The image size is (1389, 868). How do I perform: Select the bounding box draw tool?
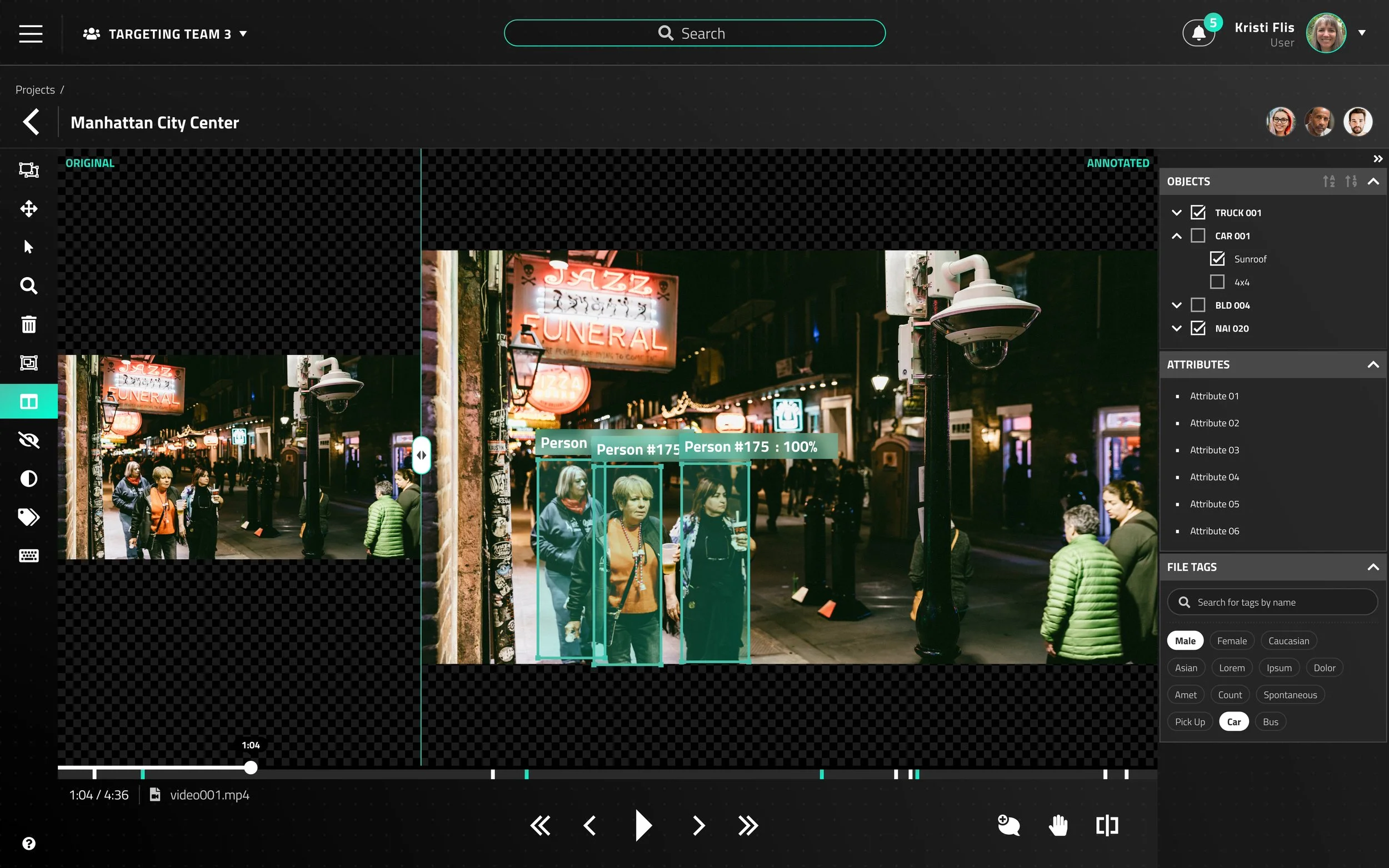(29, 170)
